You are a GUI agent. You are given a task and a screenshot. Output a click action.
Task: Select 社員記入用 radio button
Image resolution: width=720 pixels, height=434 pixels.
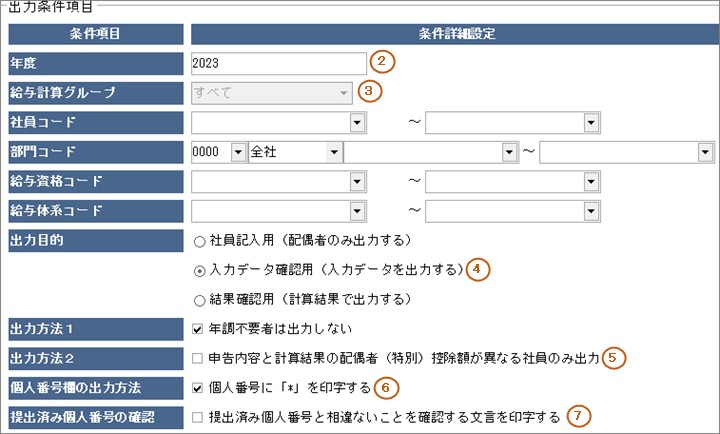199,241
